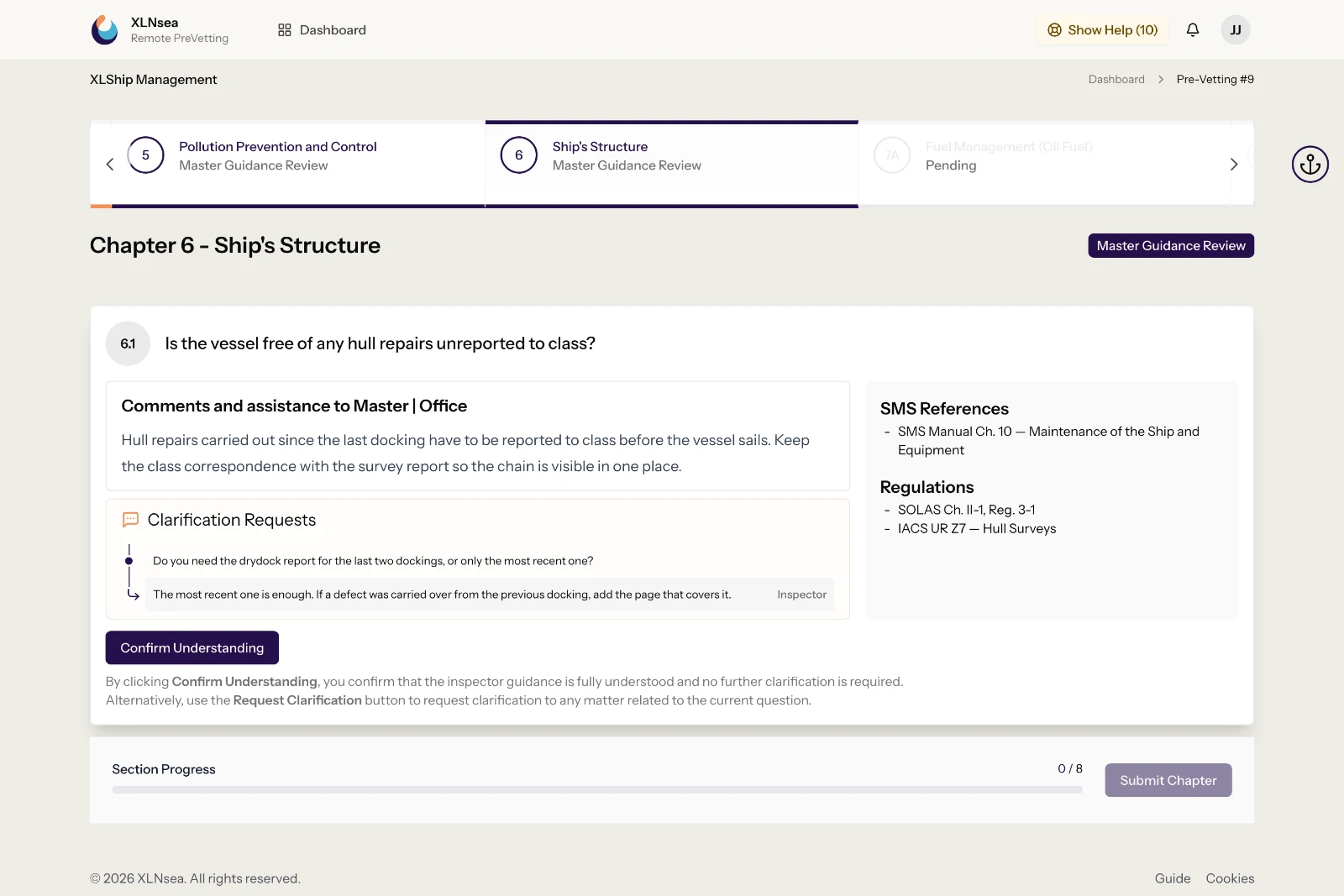Image resolution: width=1344 pixels, height=896 pixels.
Task: Open the Dashboard breadcrumb link
Action: click(x=1116, y=79)
